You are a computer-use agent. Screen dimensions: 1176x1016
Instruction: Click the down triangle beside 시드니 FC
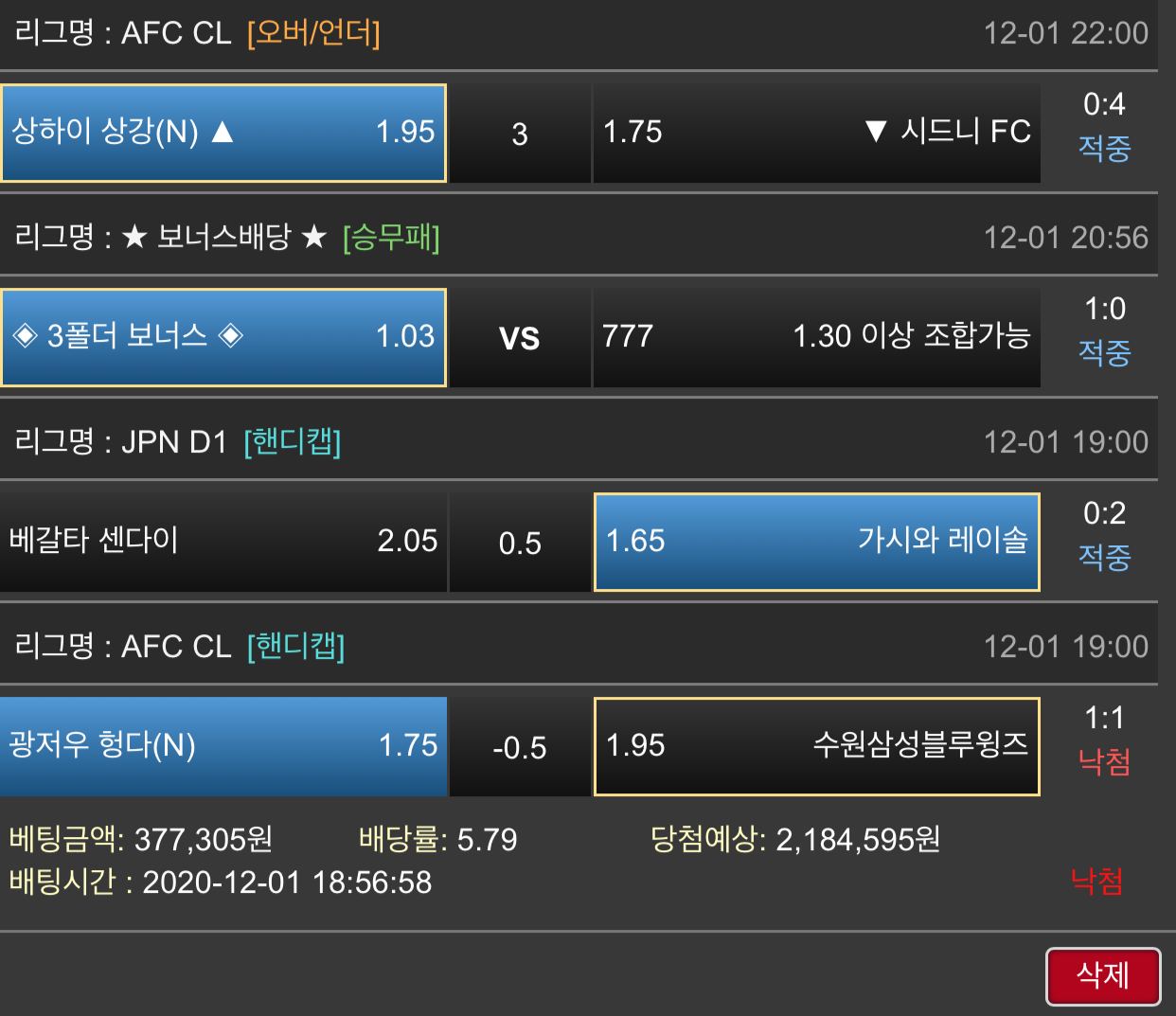[x=875, y=132]
